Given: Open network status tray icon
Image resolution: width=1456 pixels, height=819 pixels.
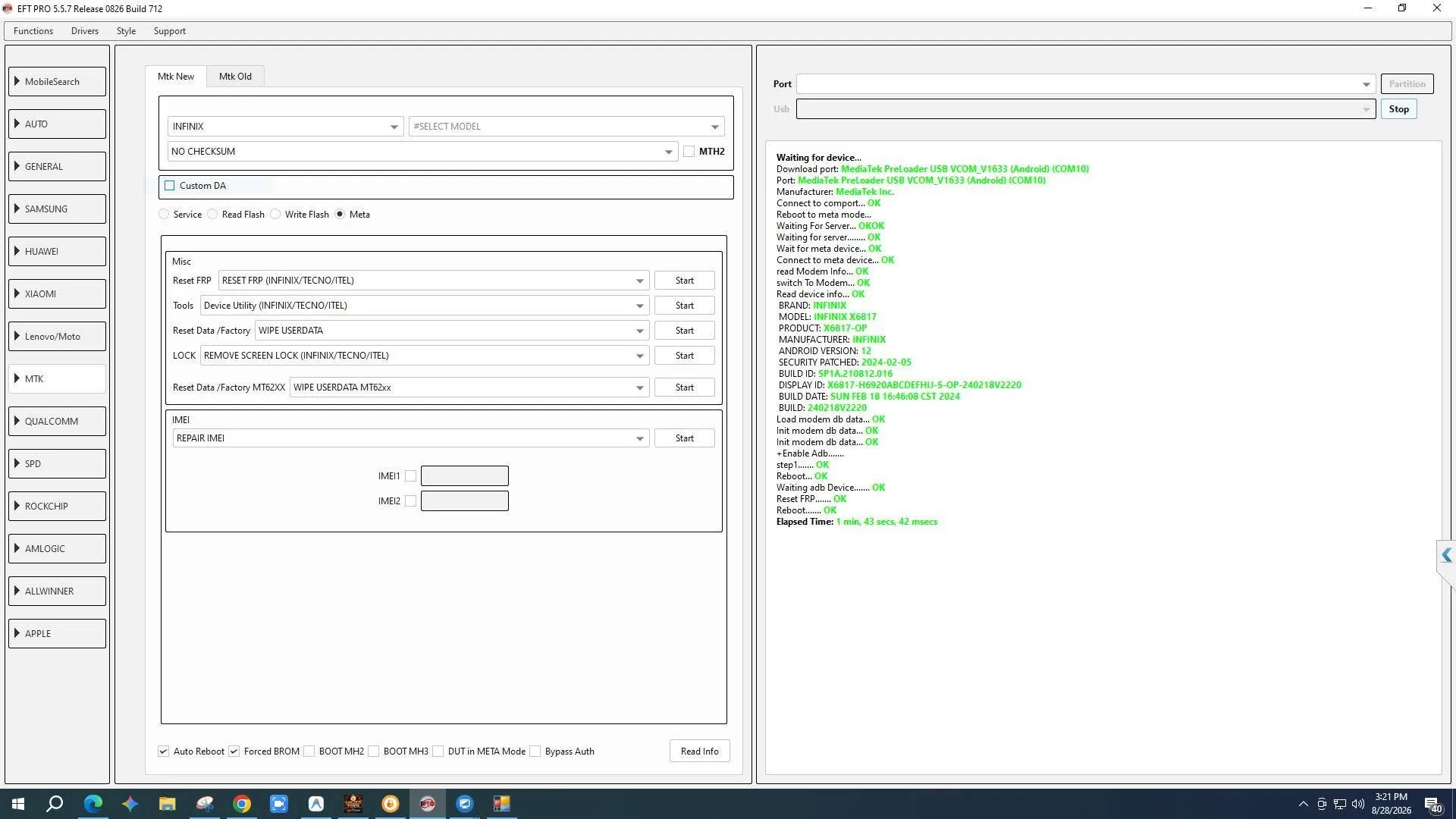Looking at the screenshot, I should click(x=1340, y=804).
